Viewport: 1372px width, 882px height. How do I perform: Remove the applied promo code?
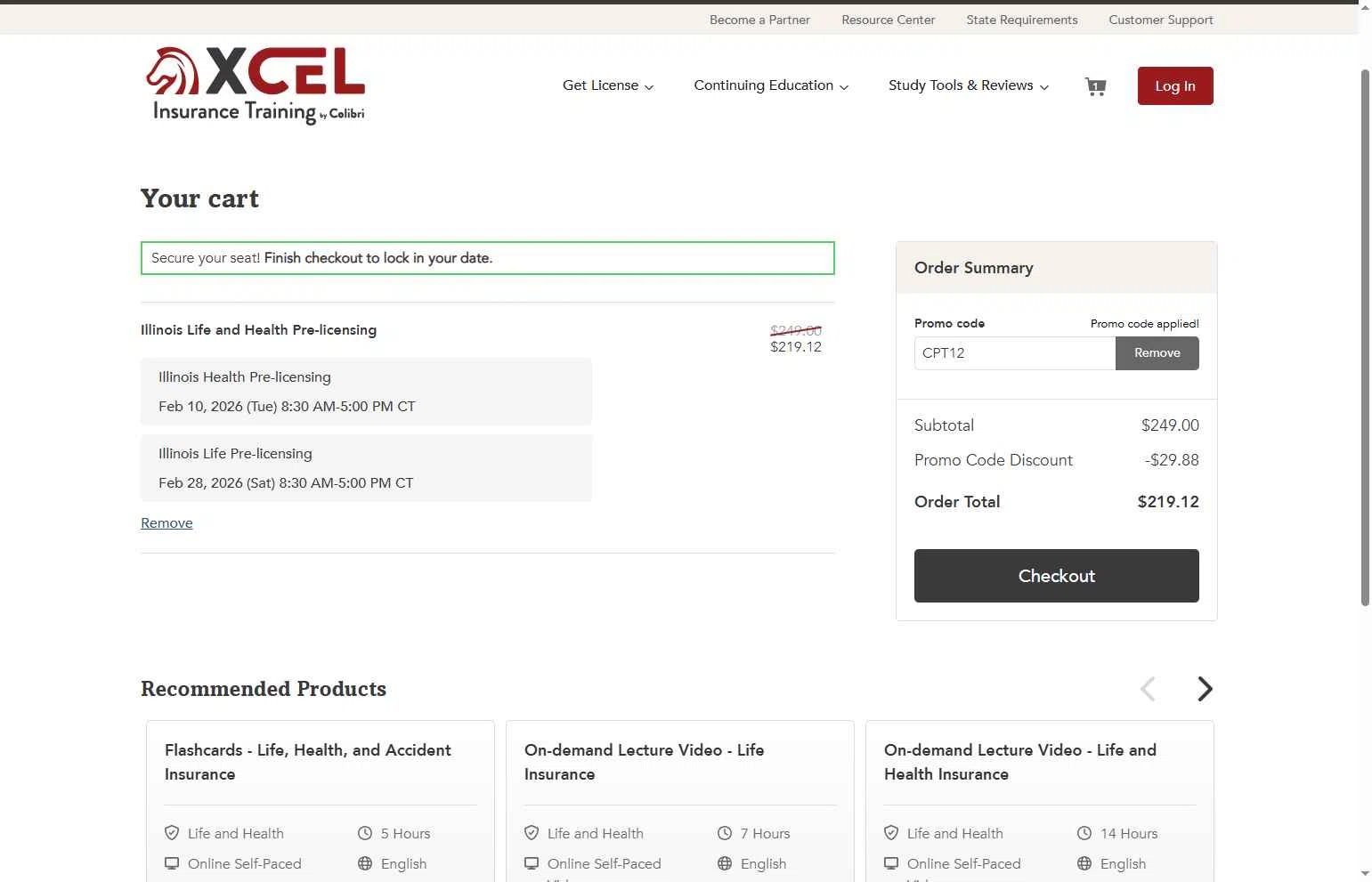click(1157, 353)
